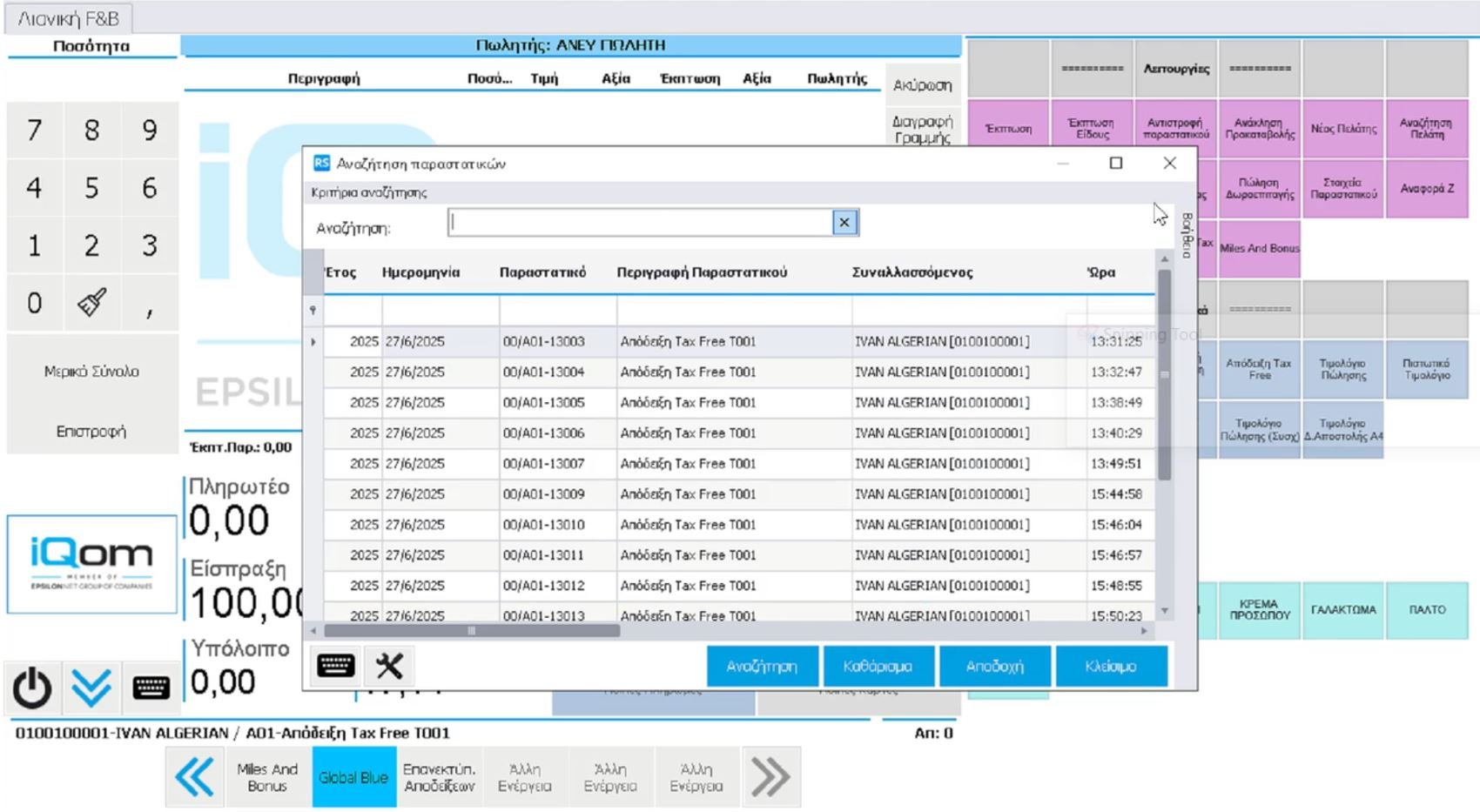This screenshot has width=1480, height=812.
Task: Open the wrench and screwdriver settings icon
Action: click(389, 666)
